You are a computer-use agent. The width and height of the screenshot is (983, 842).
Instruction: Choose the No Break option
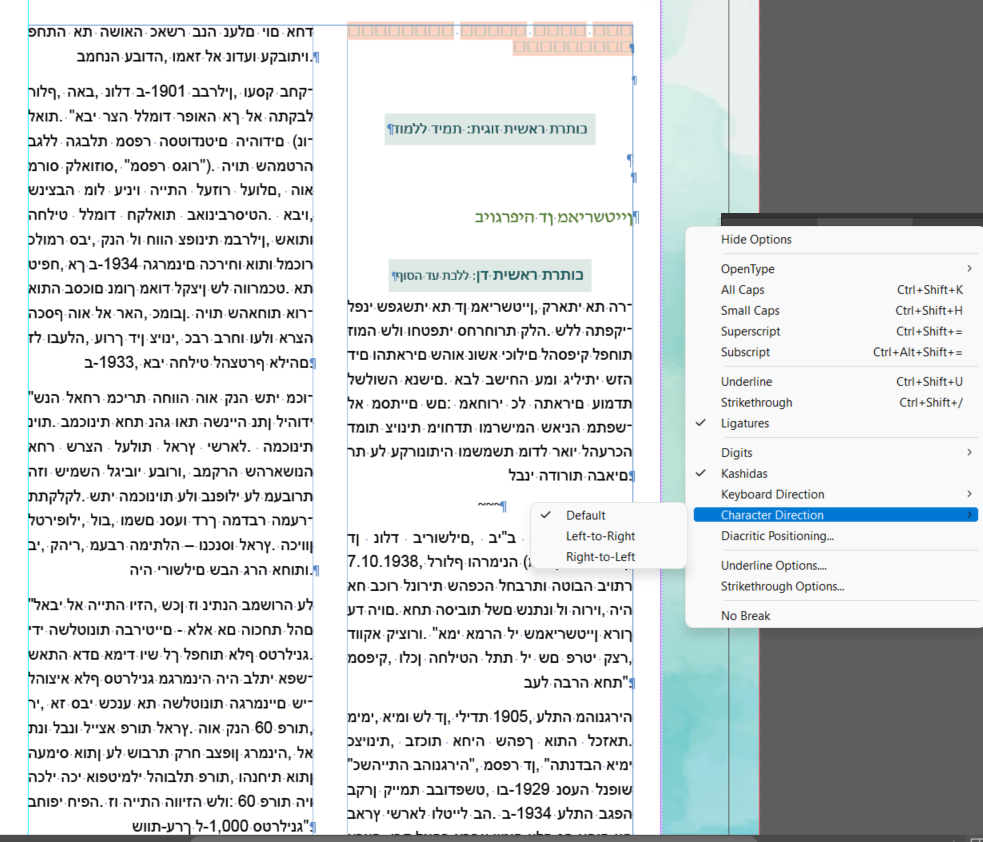tap(745, 616)
